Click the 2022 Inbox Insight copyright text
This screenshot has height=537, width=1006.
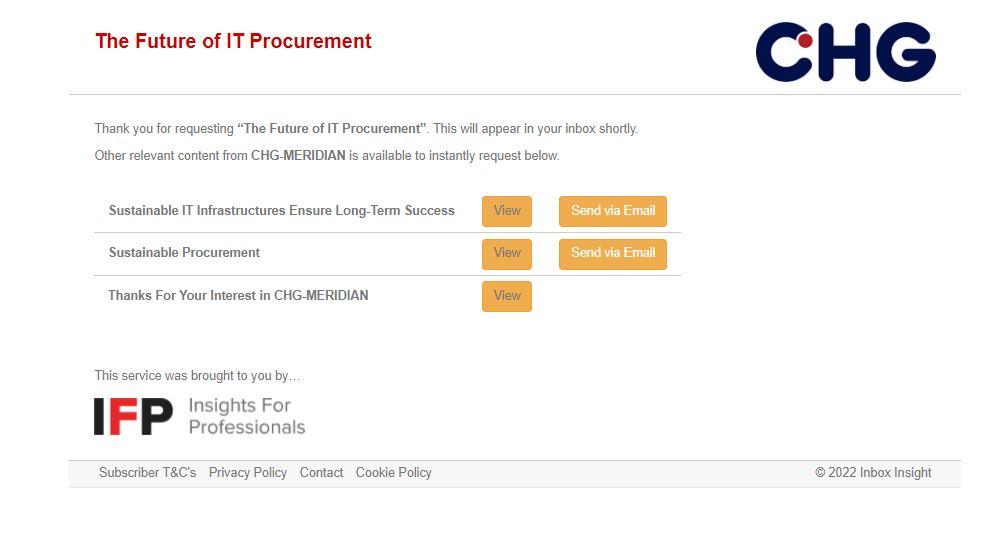point(873,473)
